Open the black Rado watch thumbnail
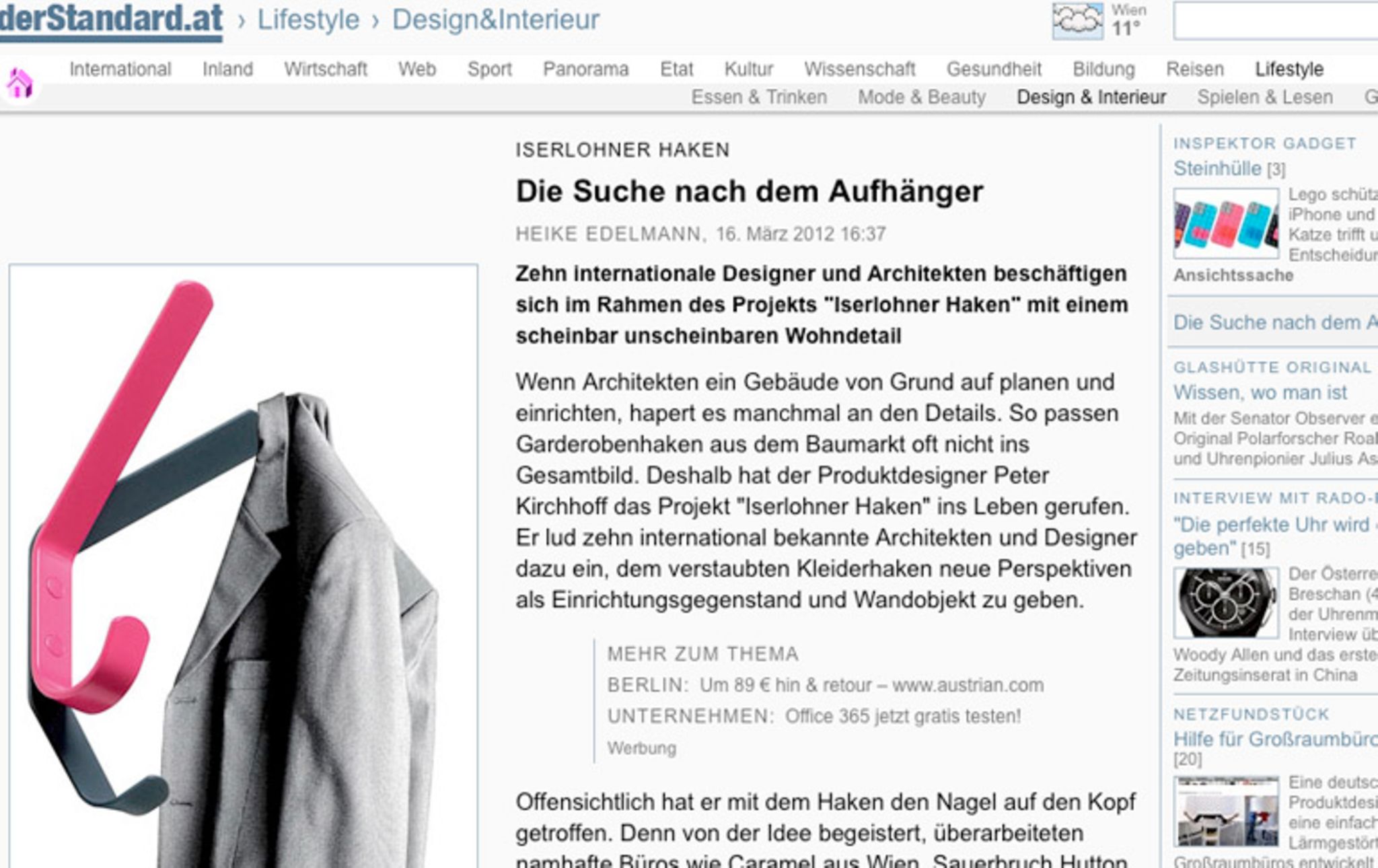The width and height of the screenshot is (1378, 868). point(1226,602)
